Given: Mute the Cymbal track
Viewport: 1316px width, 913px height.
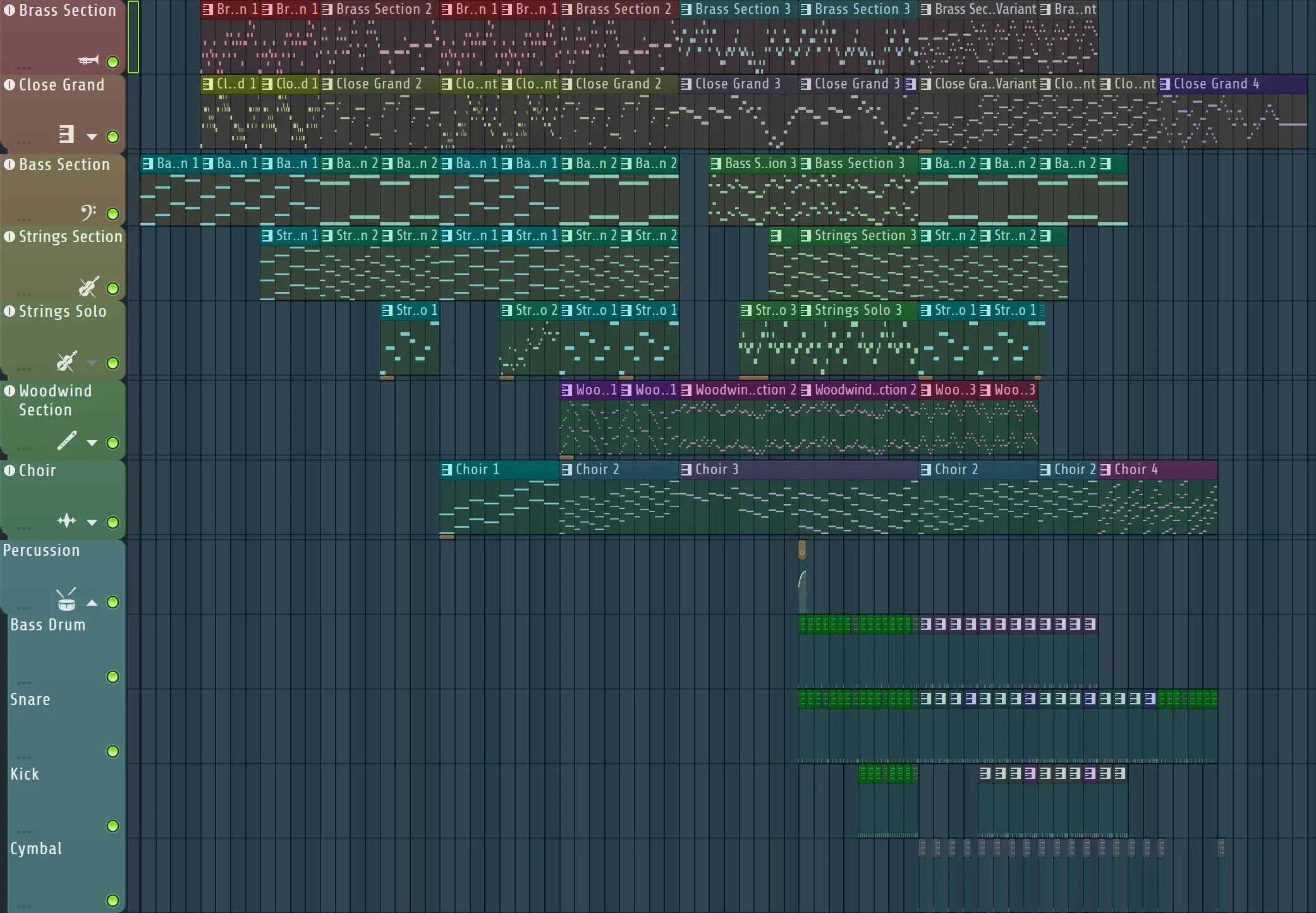Looking at the screenshot, I should pos(113,900).
